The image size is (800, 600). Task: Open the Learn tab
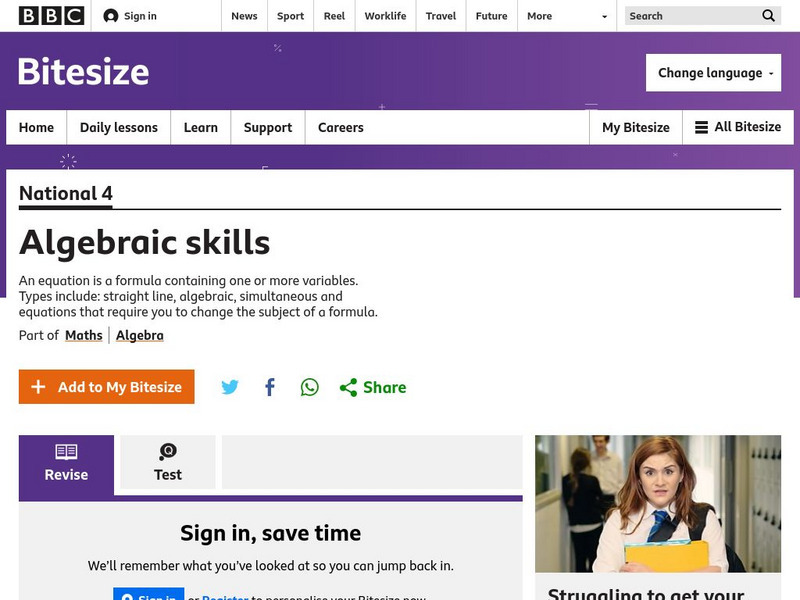[x=201, y=127]
